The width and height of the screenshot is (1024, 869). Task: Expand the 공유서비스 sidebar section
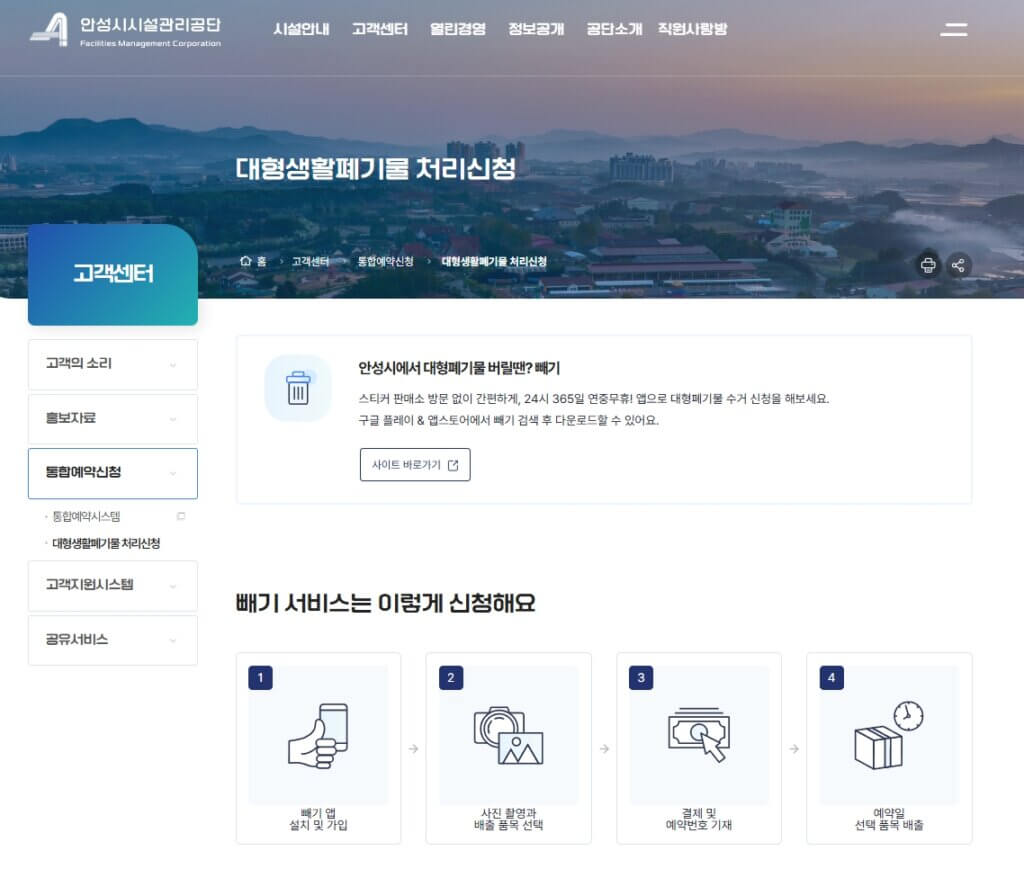pos(112,639)
